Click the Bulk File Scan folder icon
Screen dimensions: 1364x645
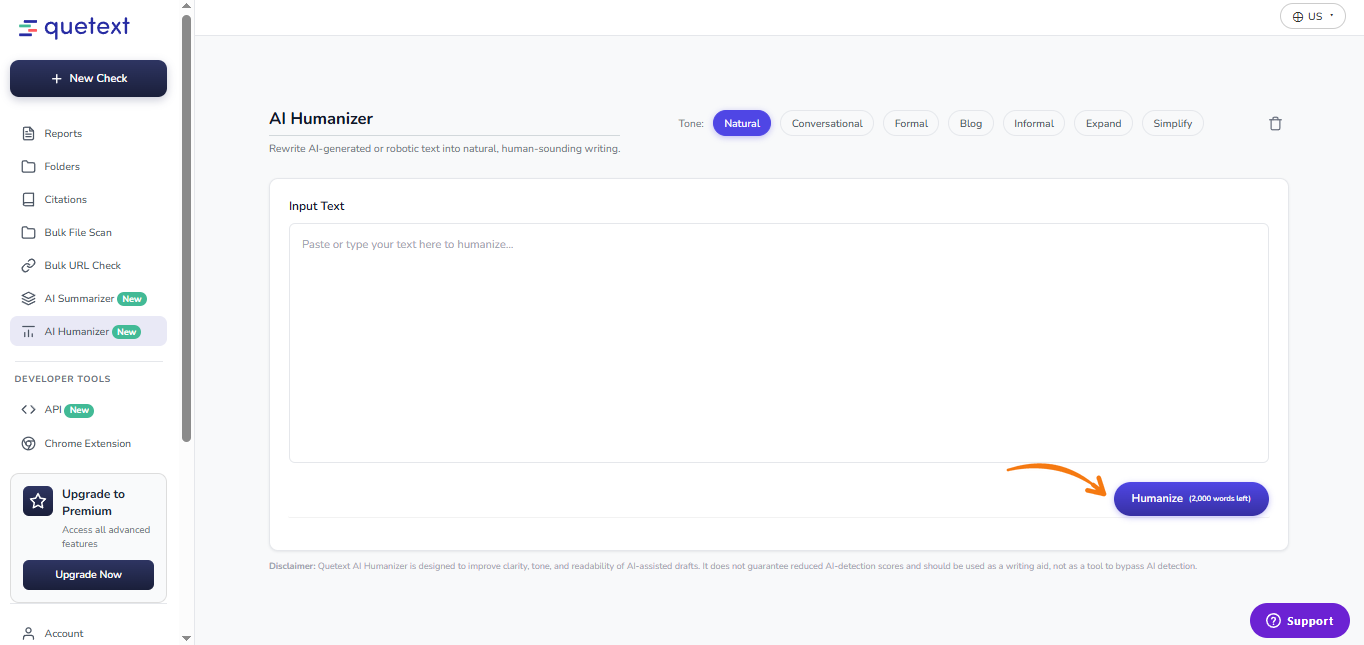[x=29, y=232]
